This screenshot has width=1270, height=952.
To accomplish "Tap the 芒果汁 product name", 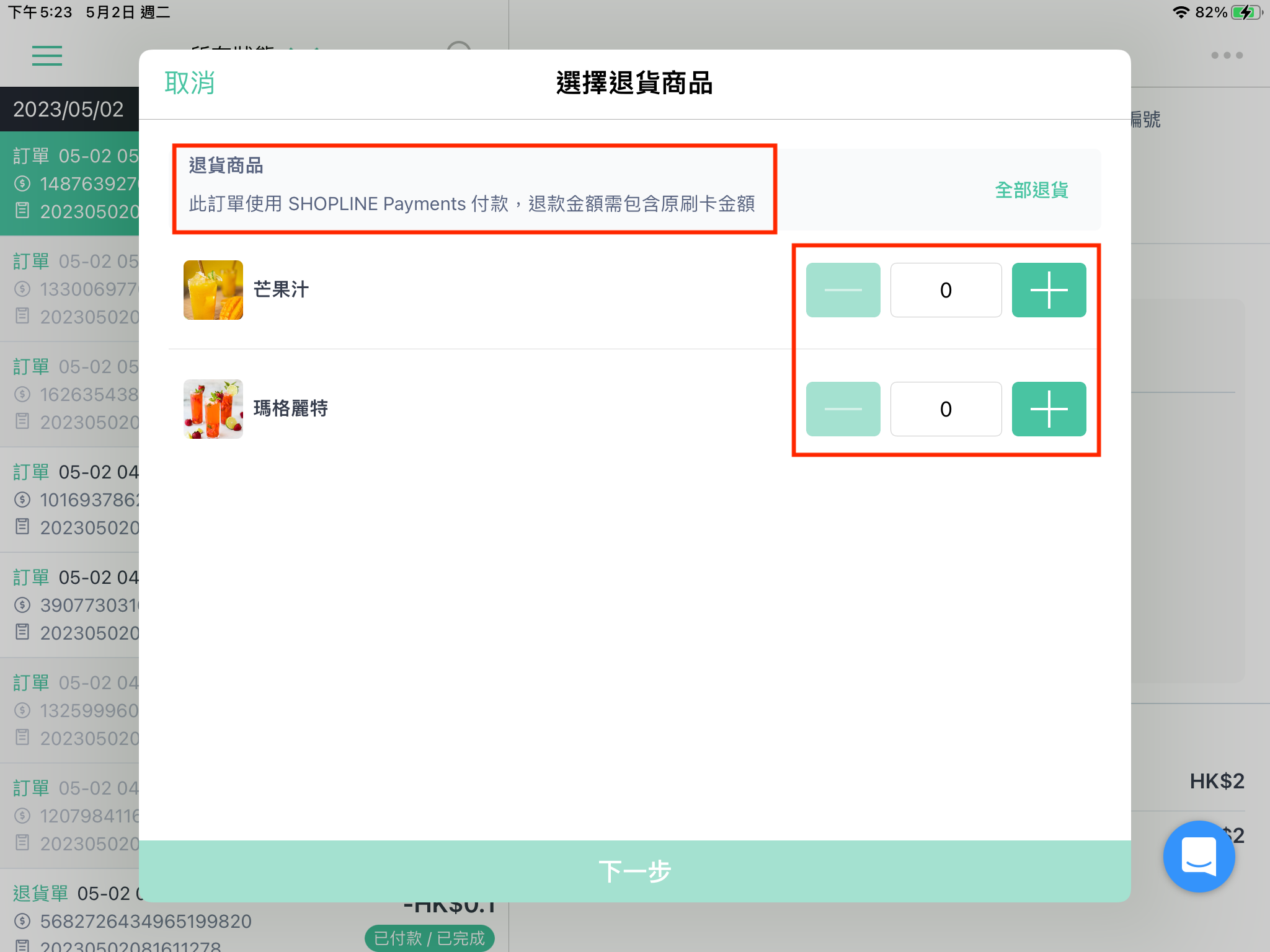I will pos(281,289).
